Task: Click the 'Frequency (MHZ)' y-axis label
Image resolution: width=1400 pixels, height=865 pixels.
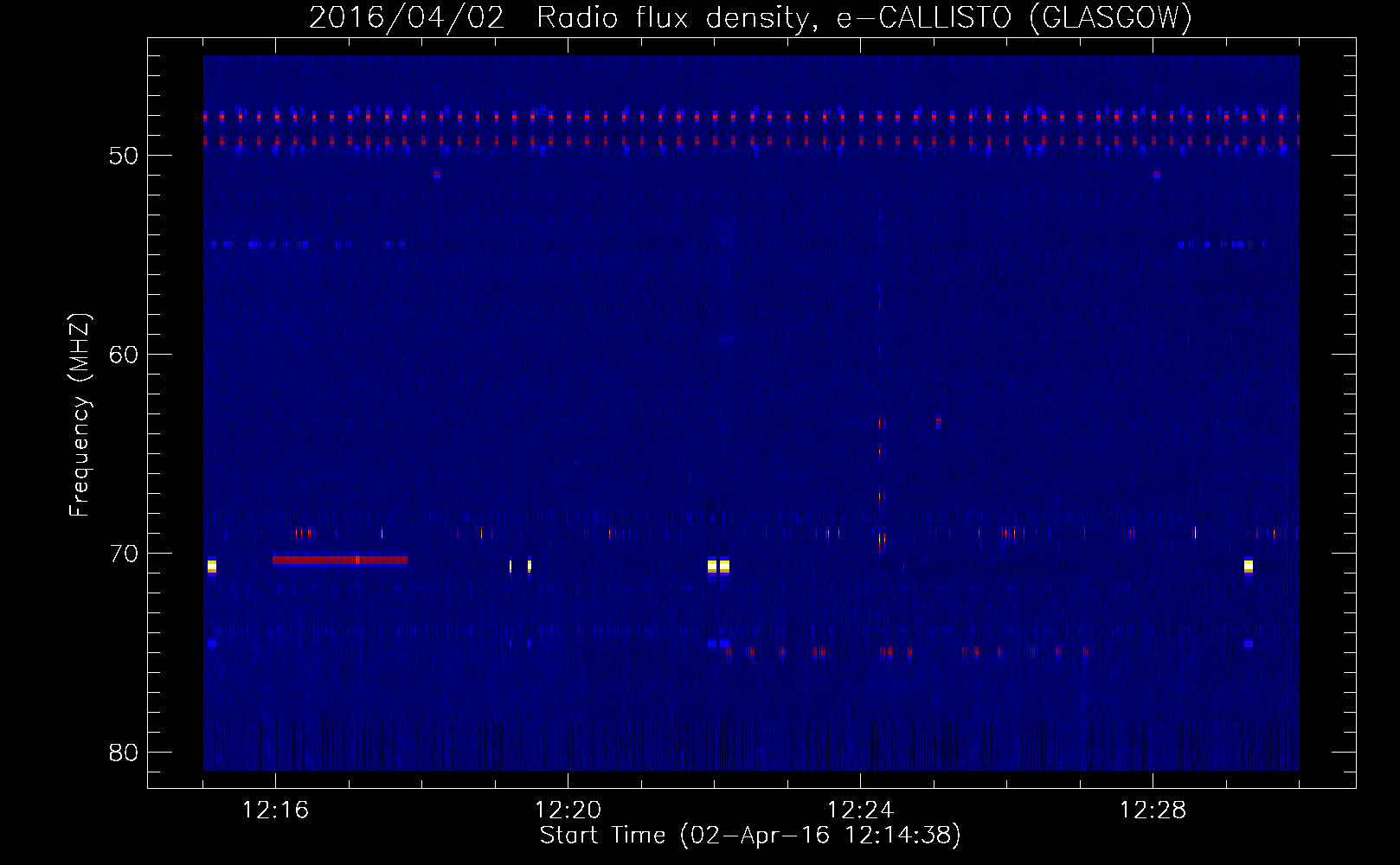Action: coord(79,415)
